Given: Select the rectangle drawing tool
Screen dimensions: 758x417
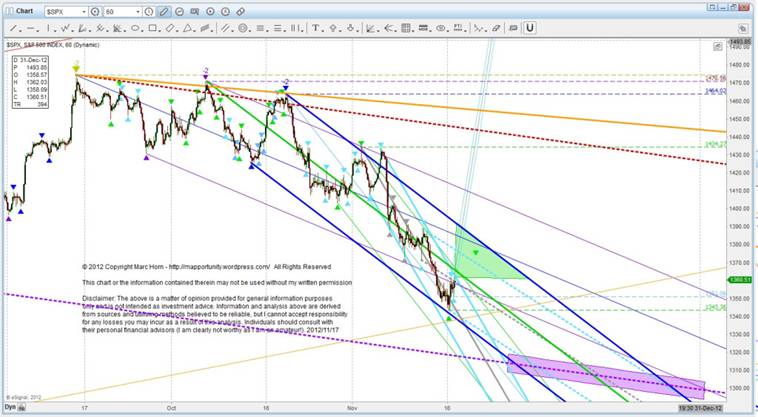Looking at the screenshot, I should click(152, 28).
